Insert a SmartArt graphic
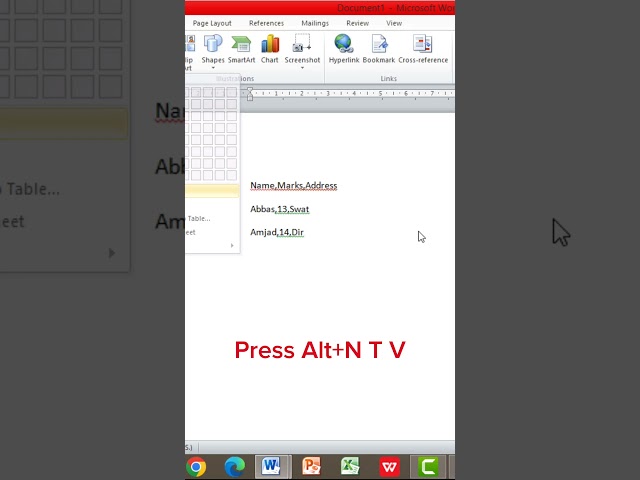This screenshot has width=640, height=480. pyautogui.click(x=241, y=49)
